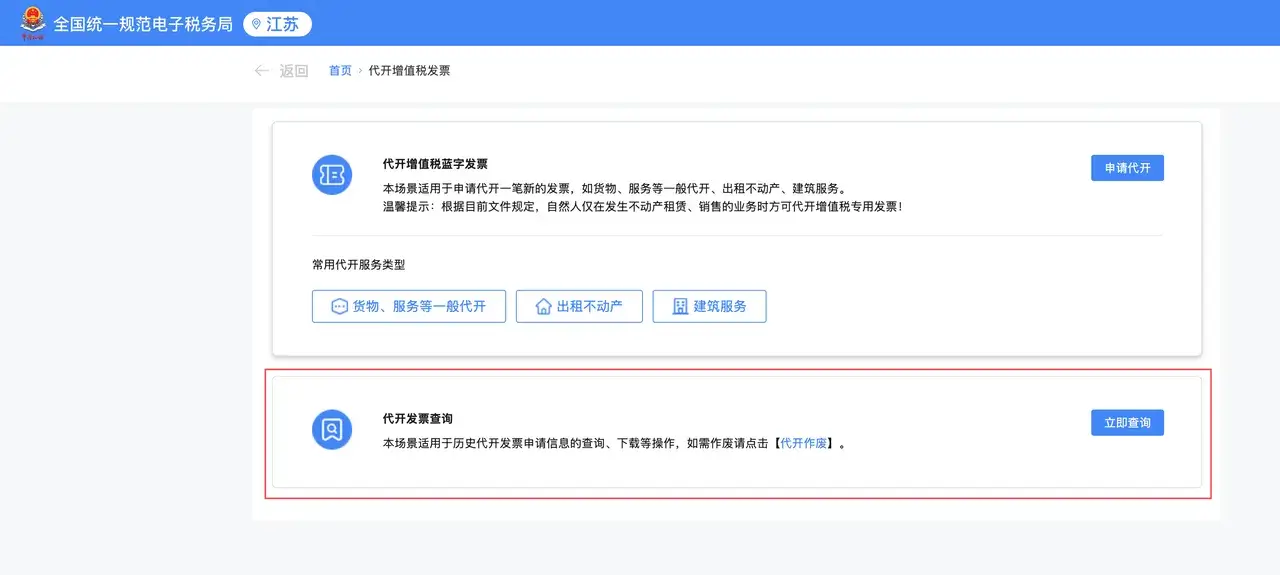The width and height of the screenshot is (1280, 575).
Task: Click the goods icon on 货物、服务等一般代开
Action: coord(340,306)
